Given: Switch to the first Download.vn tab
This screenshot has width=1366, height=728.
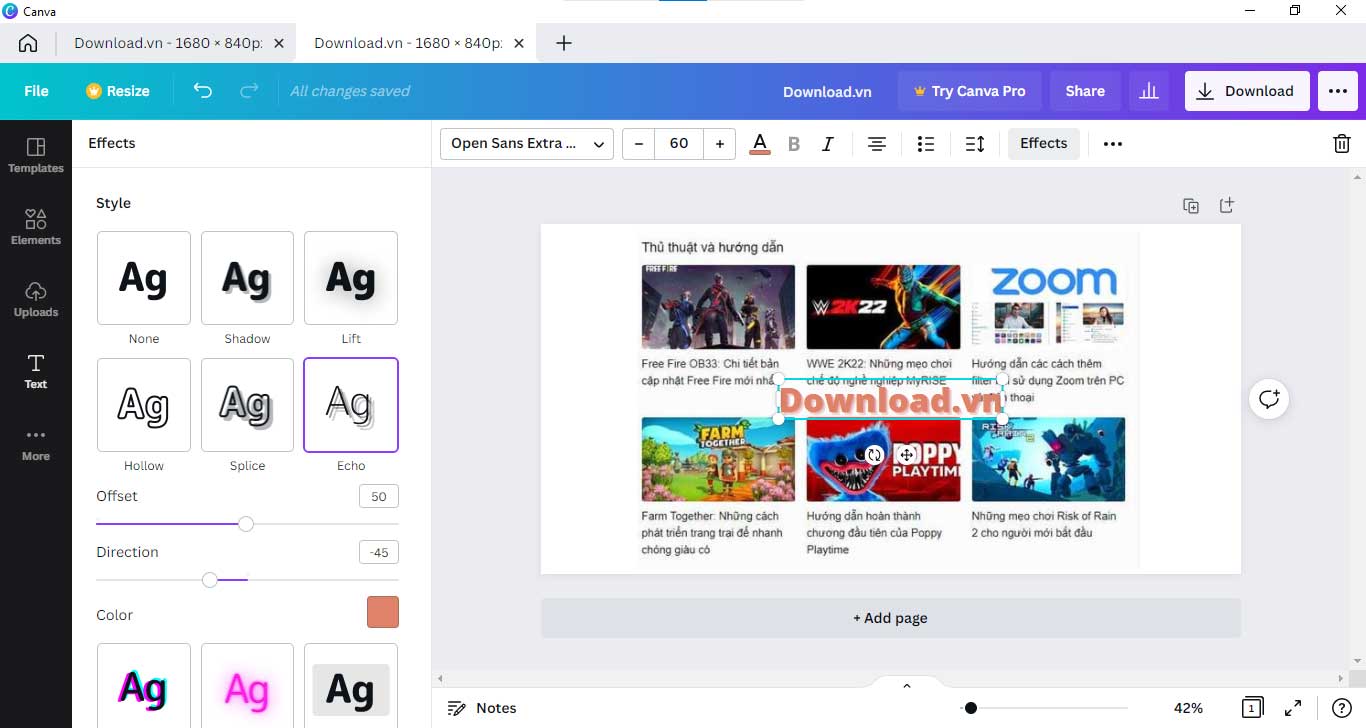Looking at the screenshot, I should click(x=167, y=43).
